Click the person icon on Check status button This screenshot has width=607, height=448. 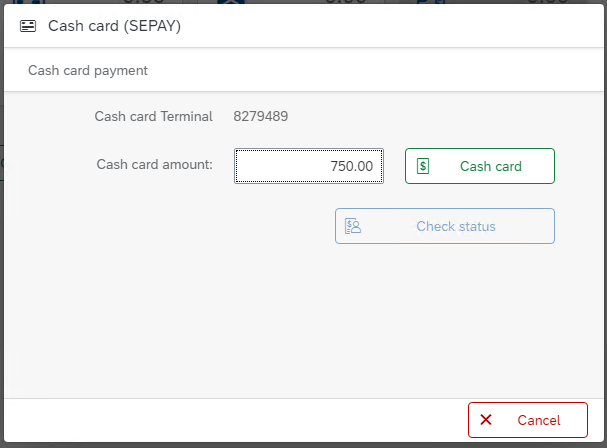coord(353,226)
